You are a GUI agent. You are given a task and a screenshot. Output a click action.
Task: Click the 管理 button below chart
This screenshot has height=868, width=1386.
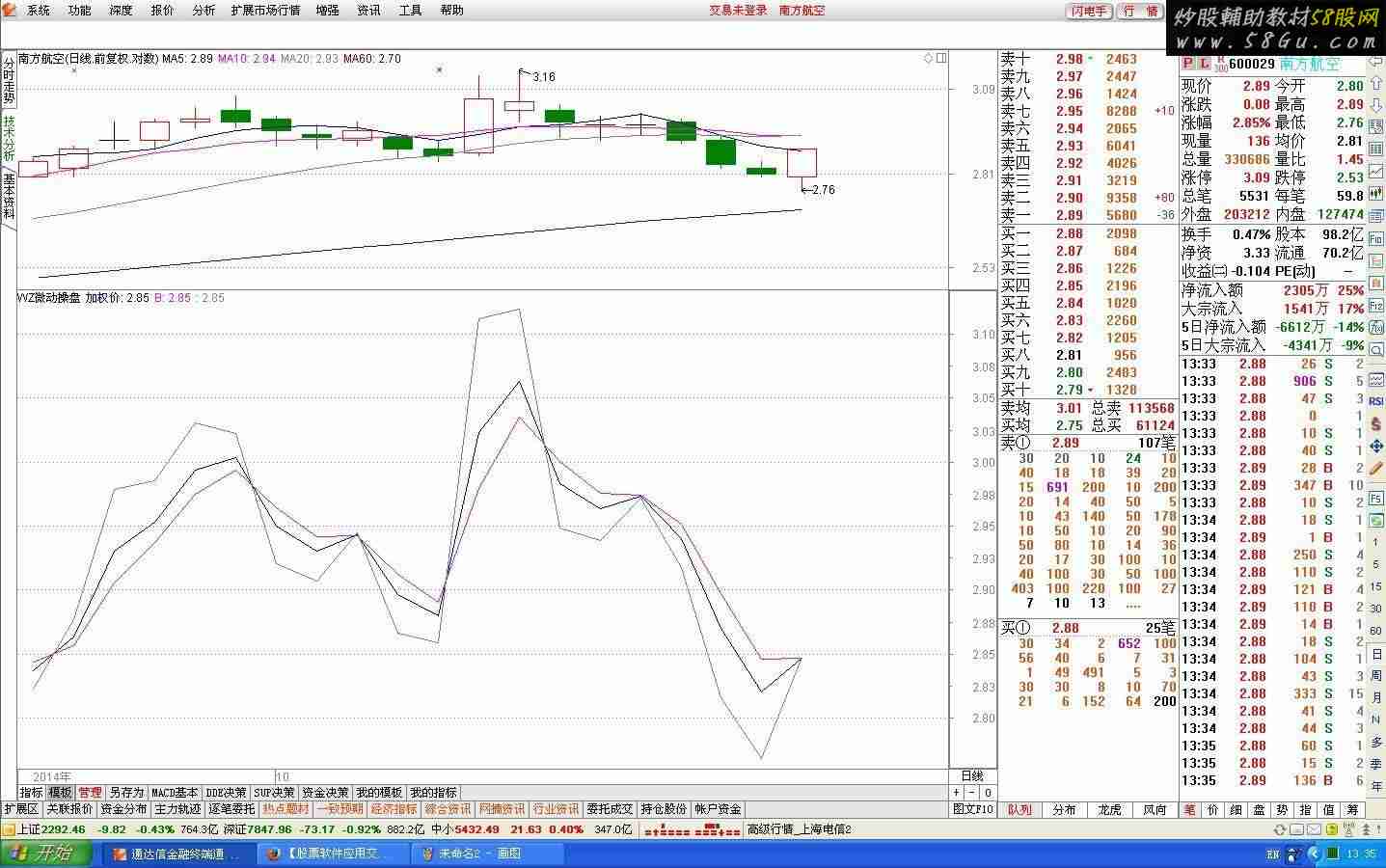coord(90,793)
